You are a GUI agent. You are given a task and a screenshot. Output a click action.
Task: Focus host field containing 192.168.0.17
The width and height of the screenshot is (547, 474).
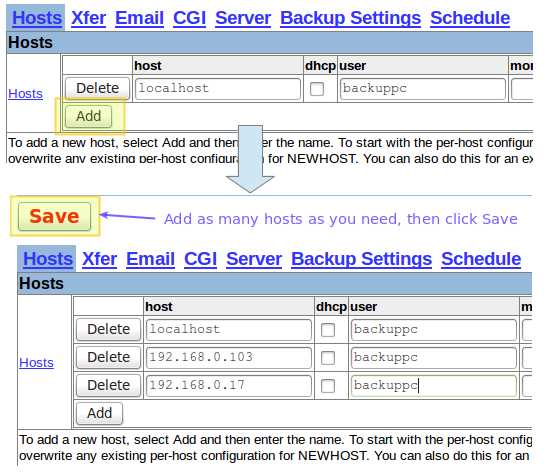click(229, 385)
